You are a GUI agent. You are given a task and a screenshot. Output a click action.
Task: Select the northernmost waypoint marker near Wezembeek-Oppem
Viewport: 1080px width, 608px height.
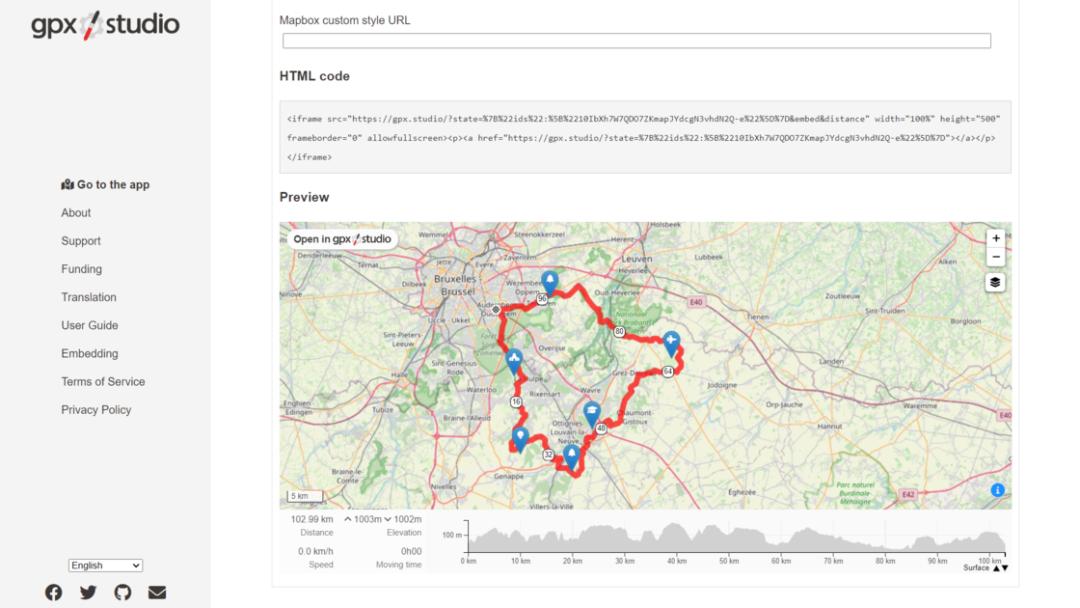549,281
